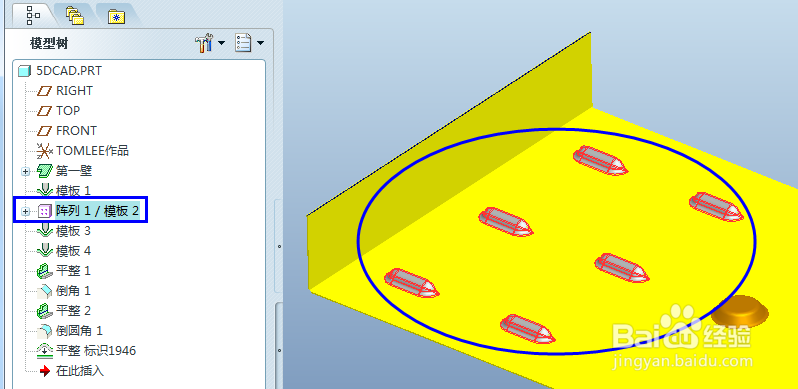Select the FRONT datum plane
Image resolution: width=798 pixels, height=389 pixels.
76,131
